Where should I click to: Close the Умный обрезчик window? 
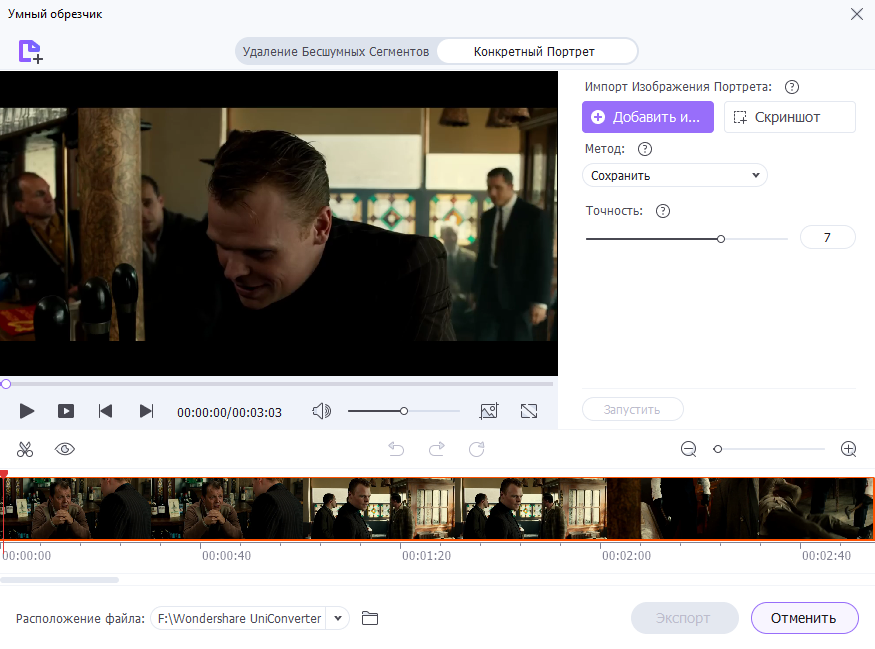857,14
